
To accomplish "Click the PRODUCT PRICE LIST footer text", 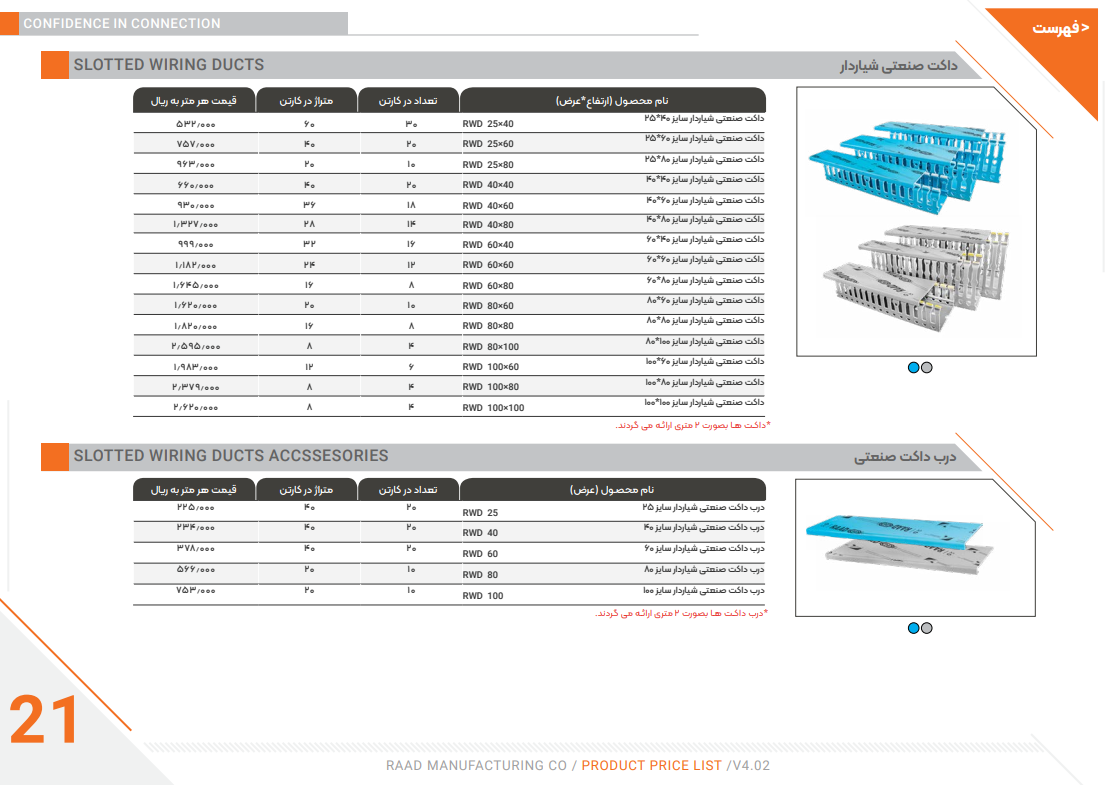I will pyautogui.click(x=651, y=766).
